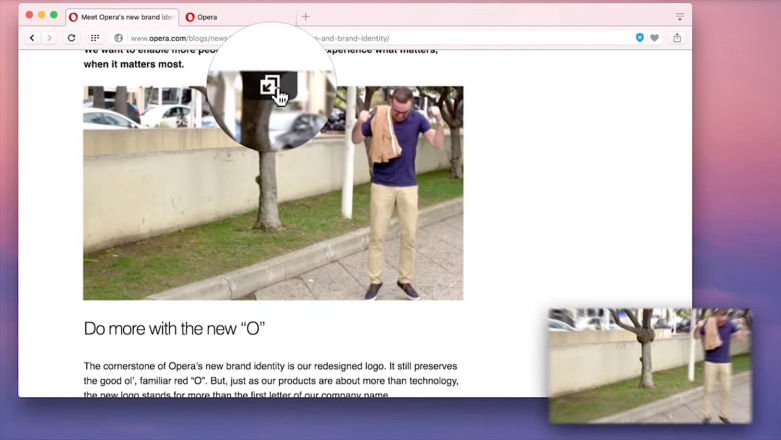Click the video pop-out button
781x440 pixels.
pos(269,85)
